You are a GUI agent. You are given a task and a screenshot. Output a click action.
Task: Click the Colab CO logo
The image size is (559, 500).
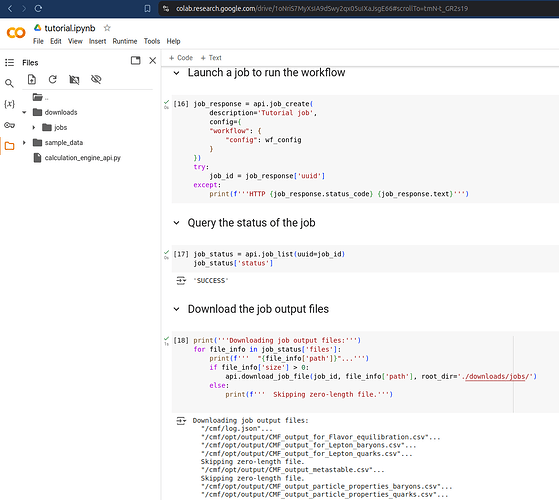pyautogui.click(x=16, y=33)
